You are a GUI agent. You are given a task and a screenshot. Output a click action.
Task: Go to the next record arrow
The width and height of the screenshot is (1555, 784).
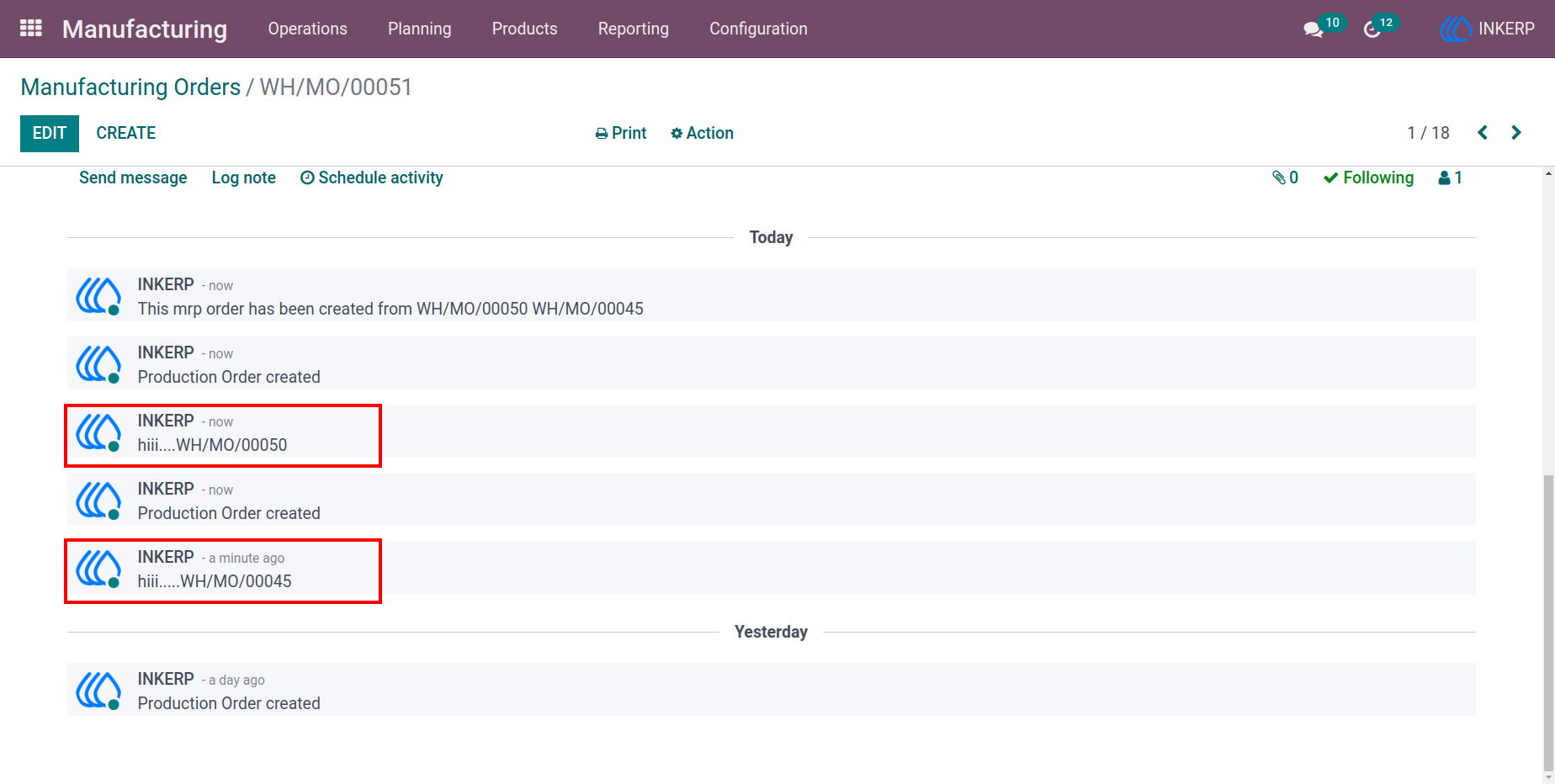pos(1516,133)
